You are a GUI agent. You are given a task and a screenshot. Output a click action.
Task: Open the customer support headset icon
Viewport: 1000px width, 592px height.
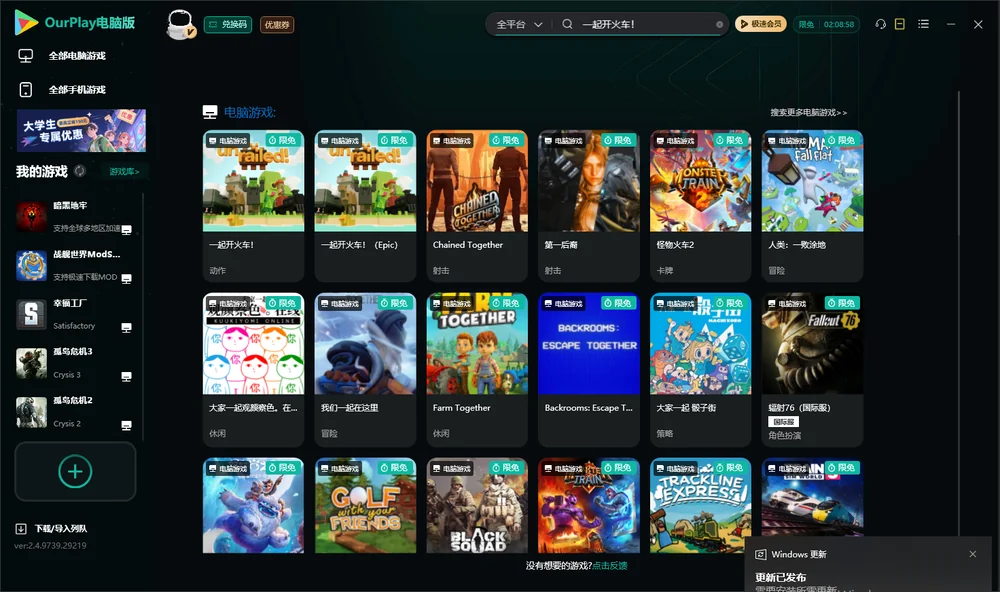[881, 24]
